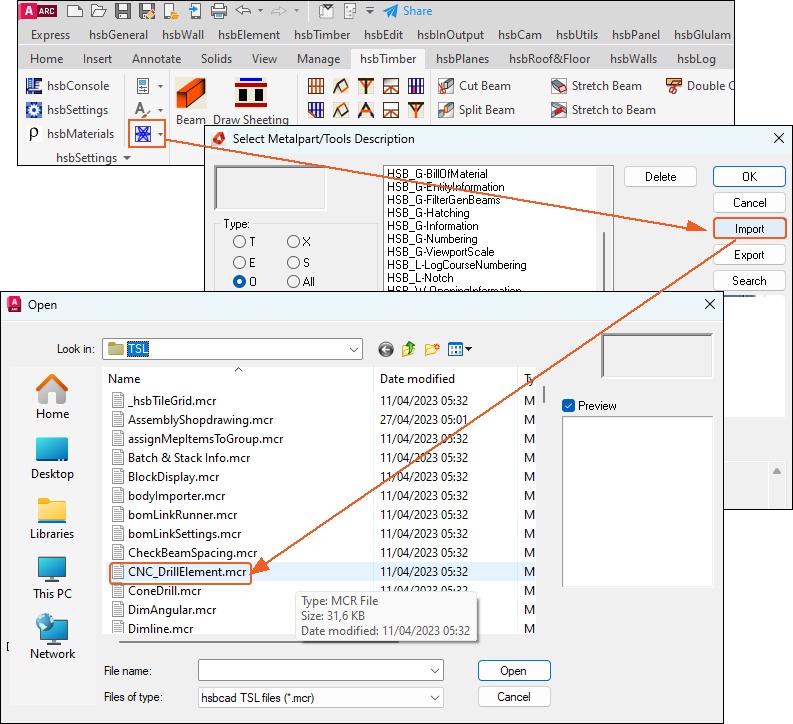Expand the TSL insert icon dropdown arrow
Viewport: 793px width, 724px height.
160,134
